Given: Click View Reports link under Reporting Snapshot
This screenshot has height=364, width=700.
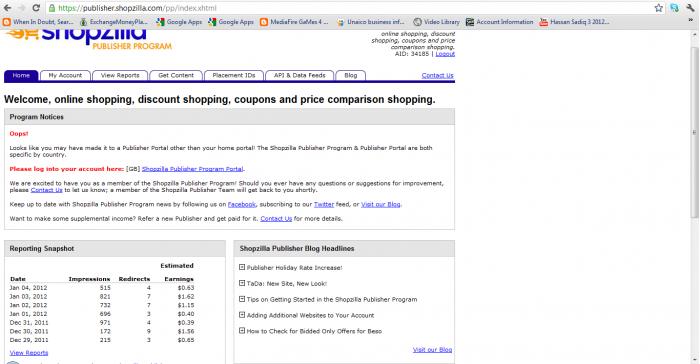Looking at the screenshot, I should tap(29, 353).
